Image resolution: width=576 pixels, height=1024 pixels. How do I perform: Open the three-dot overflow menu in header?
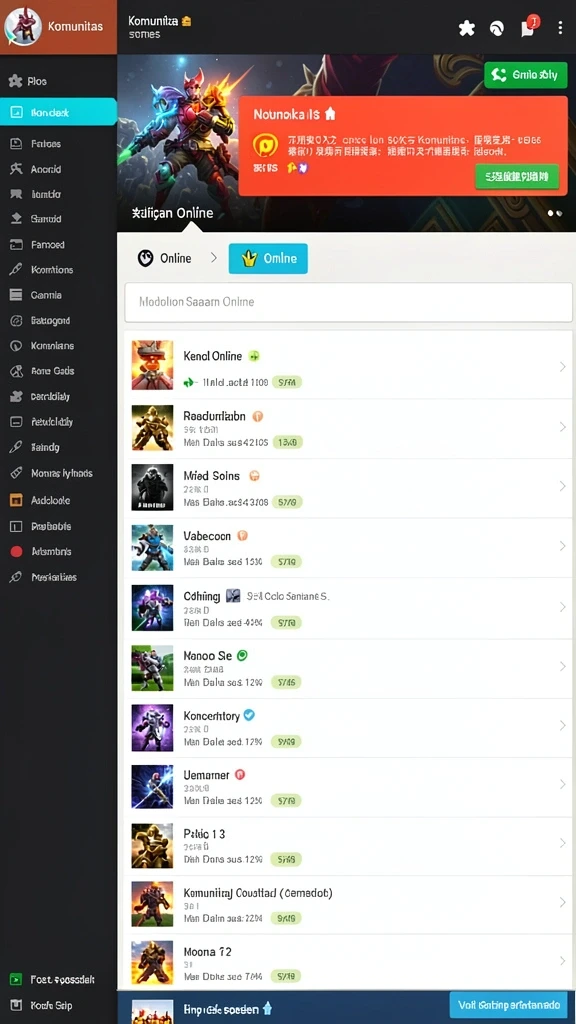560,27
